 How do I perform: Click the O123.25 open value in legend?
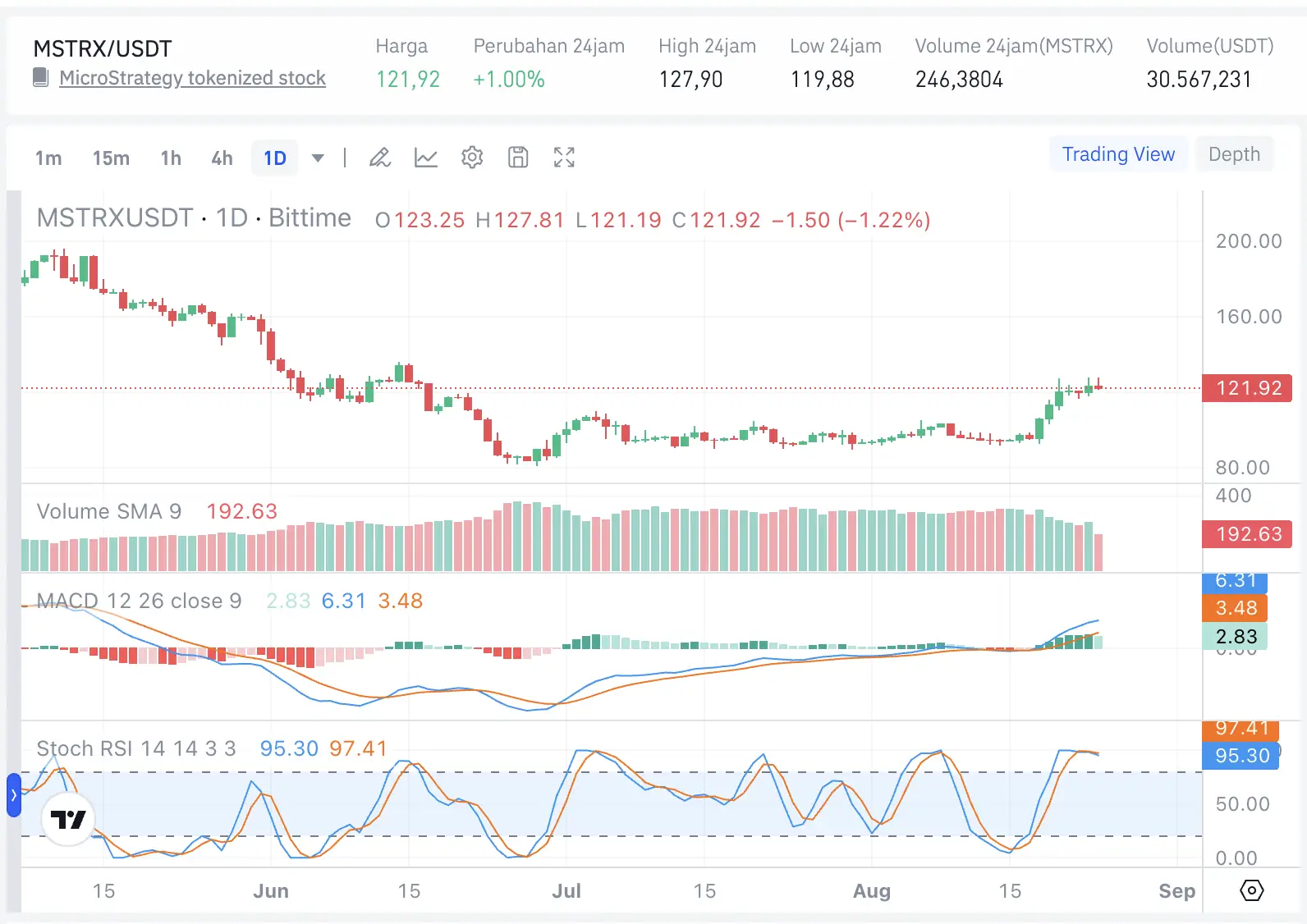(420, 220)
